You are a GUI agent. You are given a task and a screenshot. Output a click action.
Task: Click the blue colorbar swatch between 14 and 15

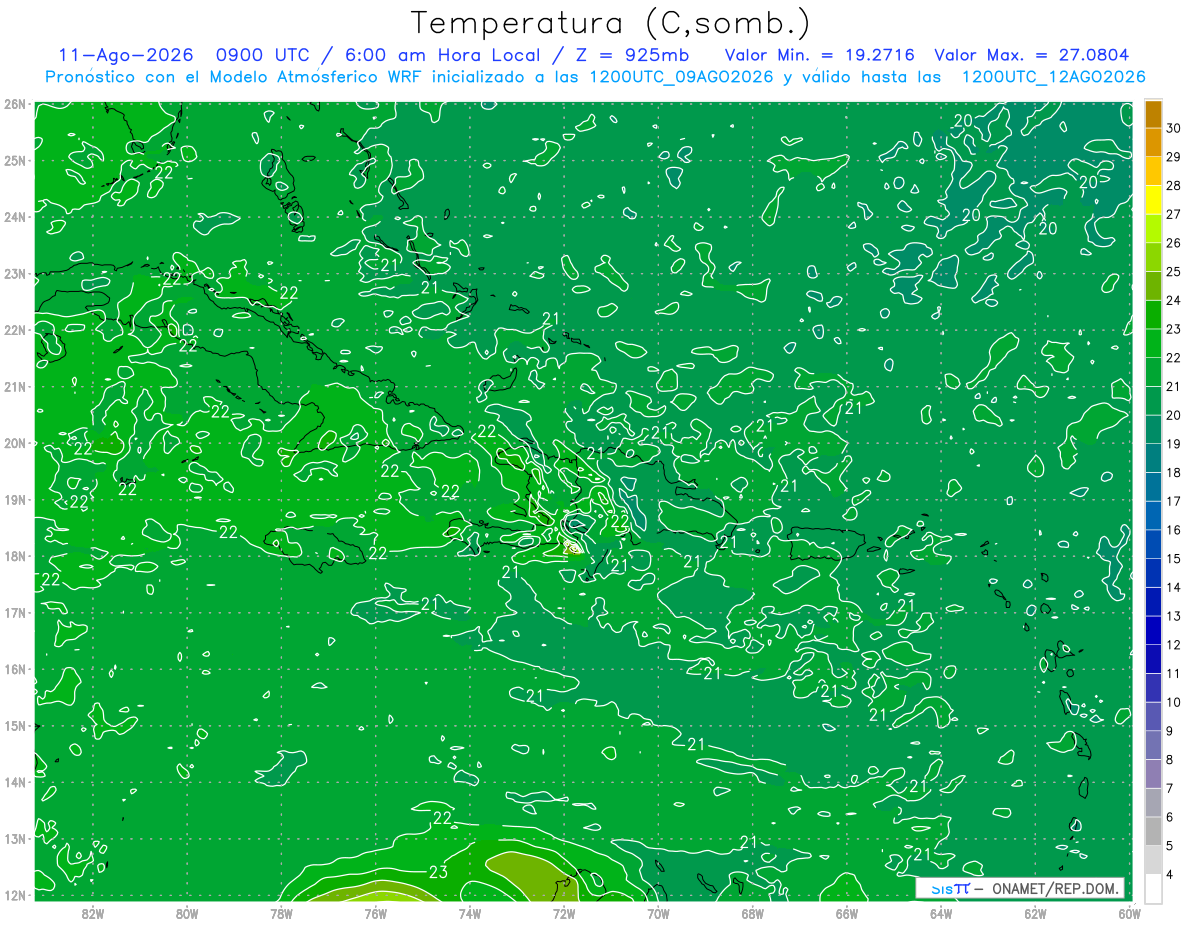[x=1153, y=574]
